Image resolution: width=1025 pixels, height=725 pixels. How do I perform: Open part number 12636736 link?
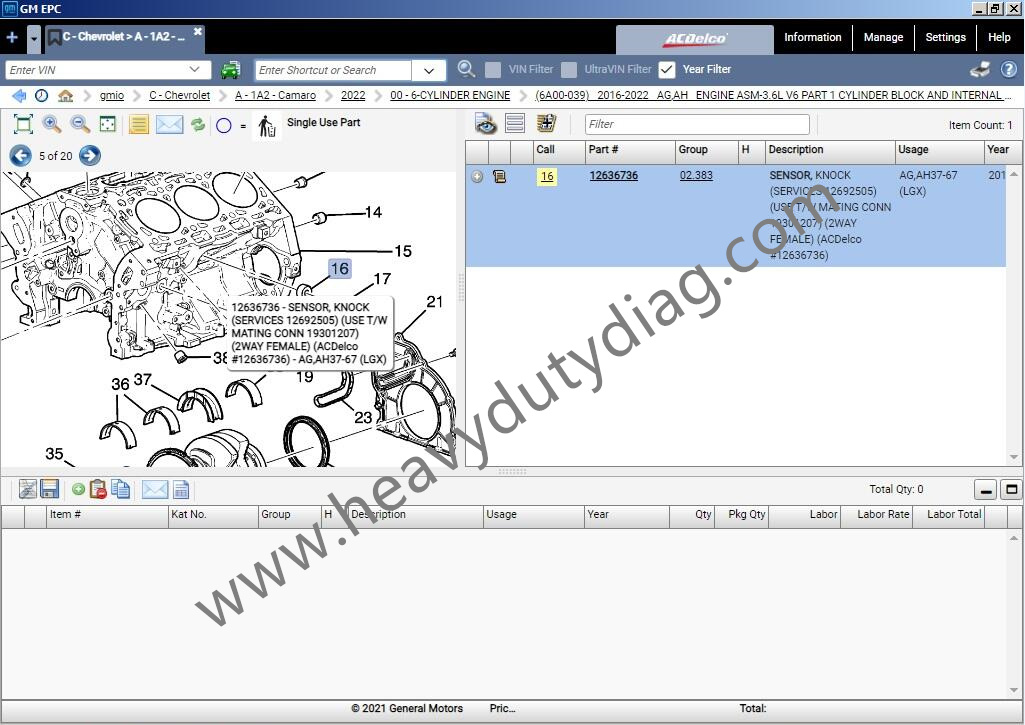(613, 175)
